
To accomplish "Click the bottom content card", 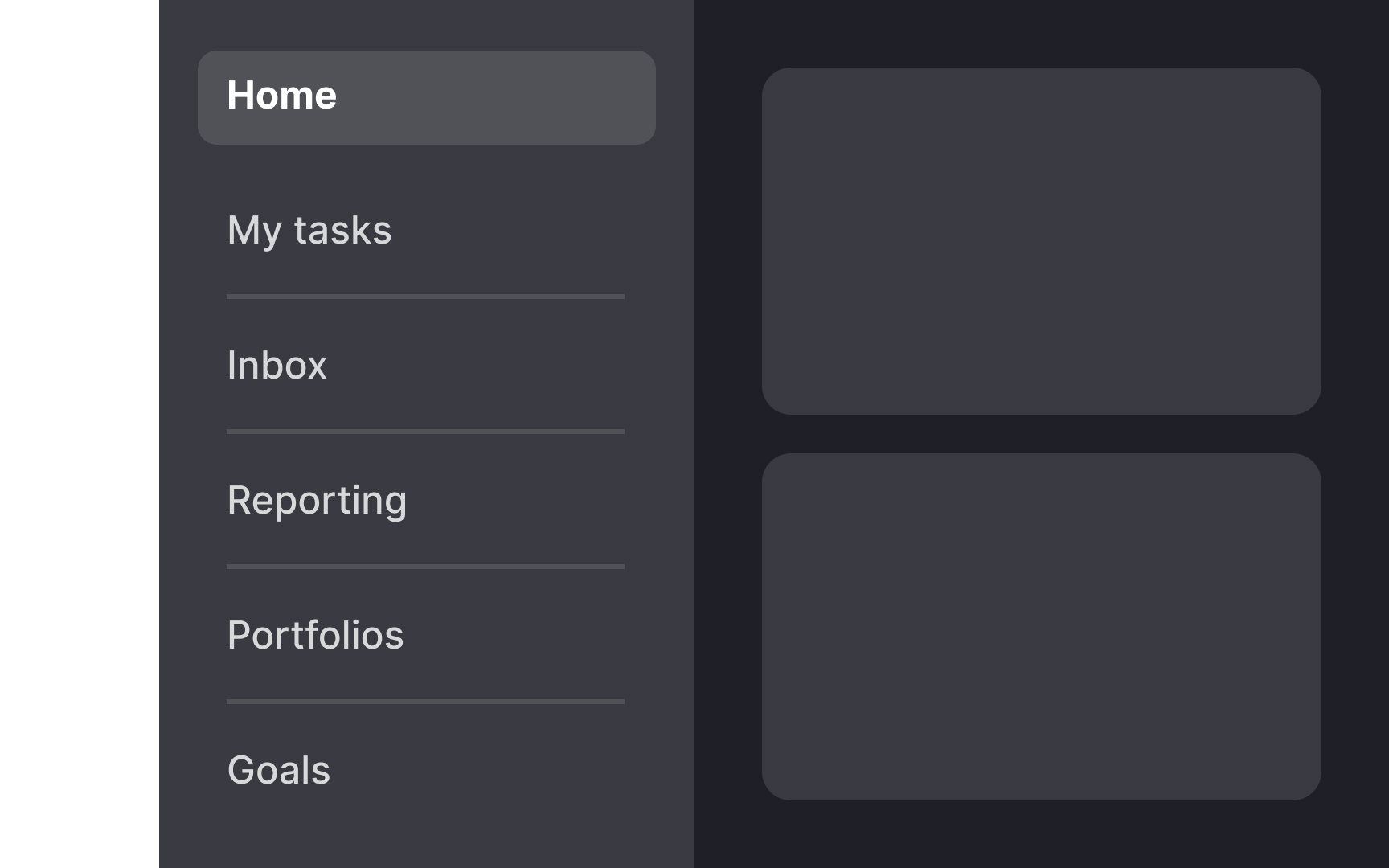I will 1043,625.
